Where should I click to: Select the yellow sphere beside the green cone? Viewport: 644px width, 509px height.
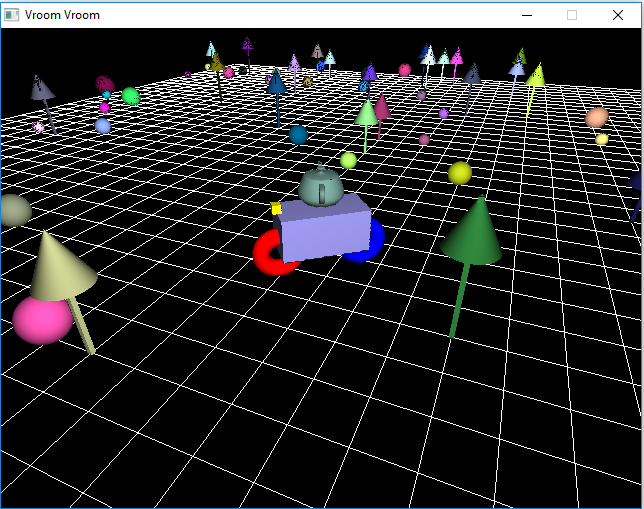pos(460,173)
